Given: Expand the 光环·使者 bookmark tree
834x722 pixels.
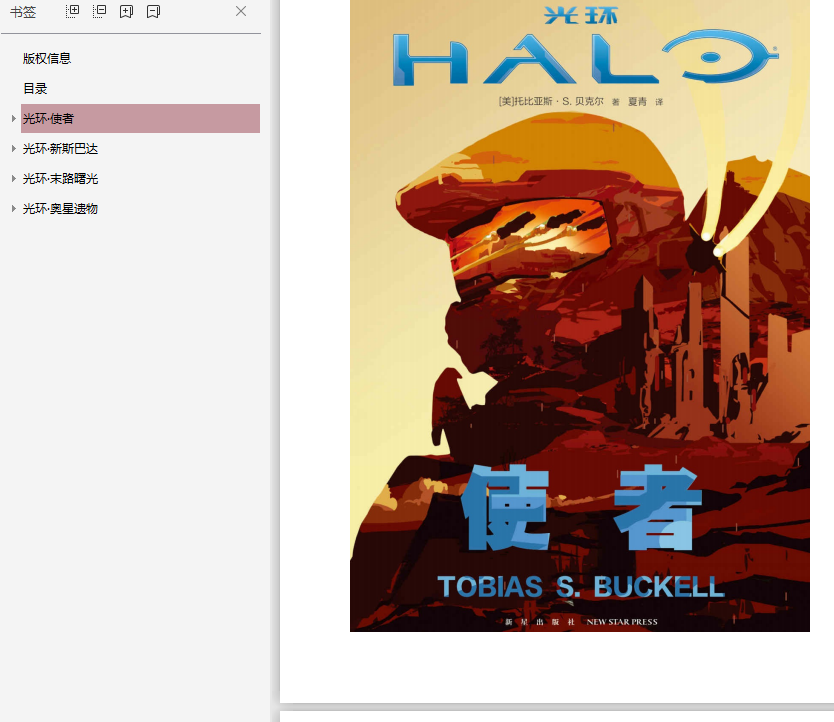Looking at the screenshot, I should click(13, 118).
